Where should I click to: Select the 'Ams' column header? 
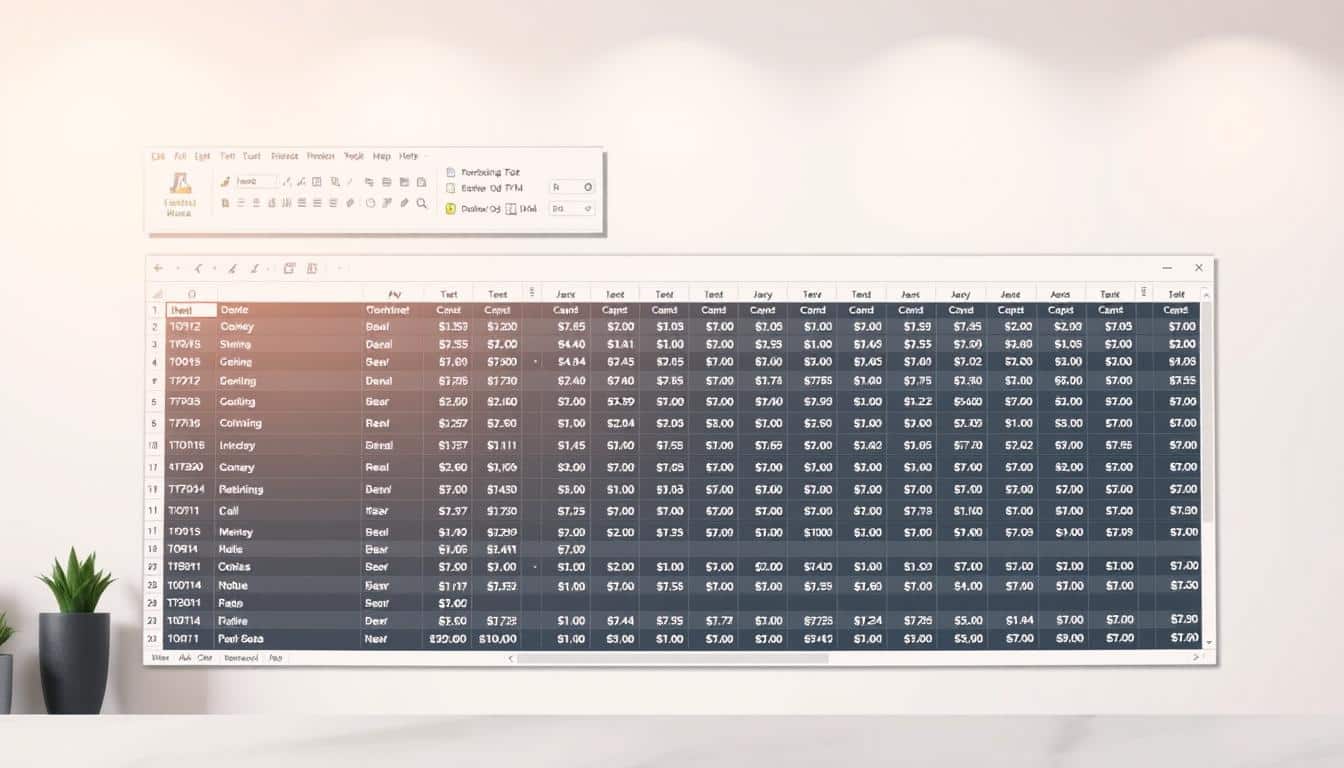coord(1060,295)
